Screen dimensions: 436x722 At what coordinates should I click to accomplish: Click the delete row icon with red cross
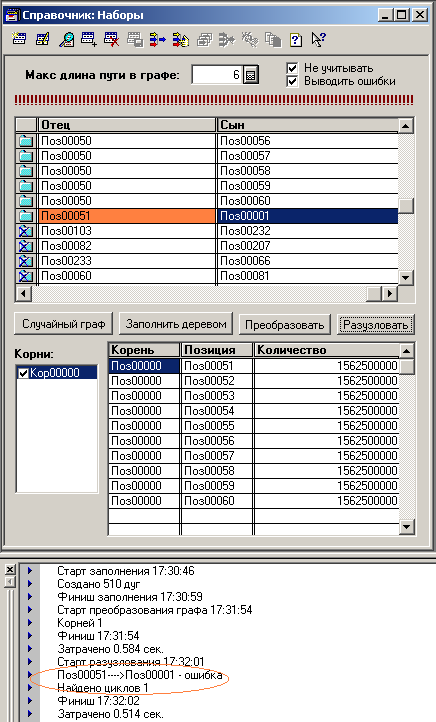tap(111, 40)
